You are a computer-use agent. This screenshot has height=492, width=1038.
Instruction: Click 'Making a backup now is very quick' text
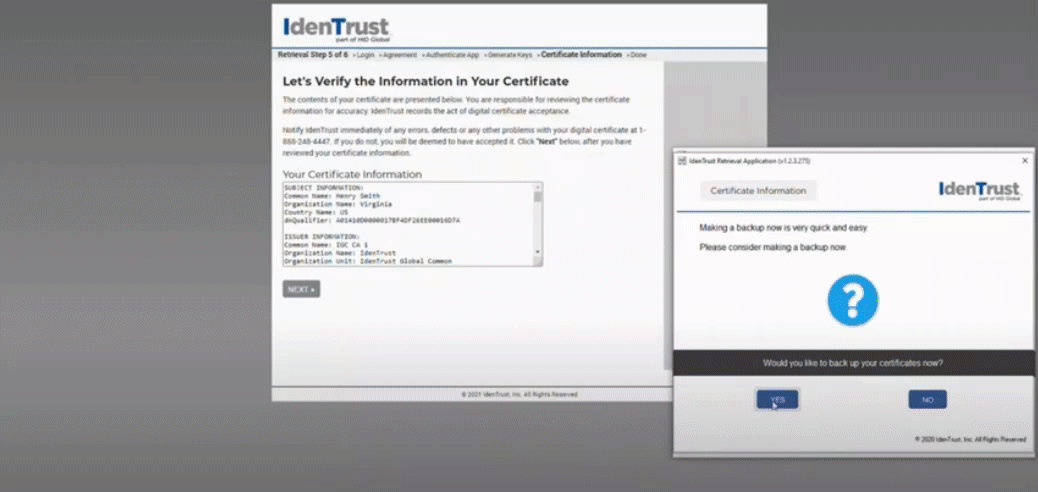click(x=783, y=228)
